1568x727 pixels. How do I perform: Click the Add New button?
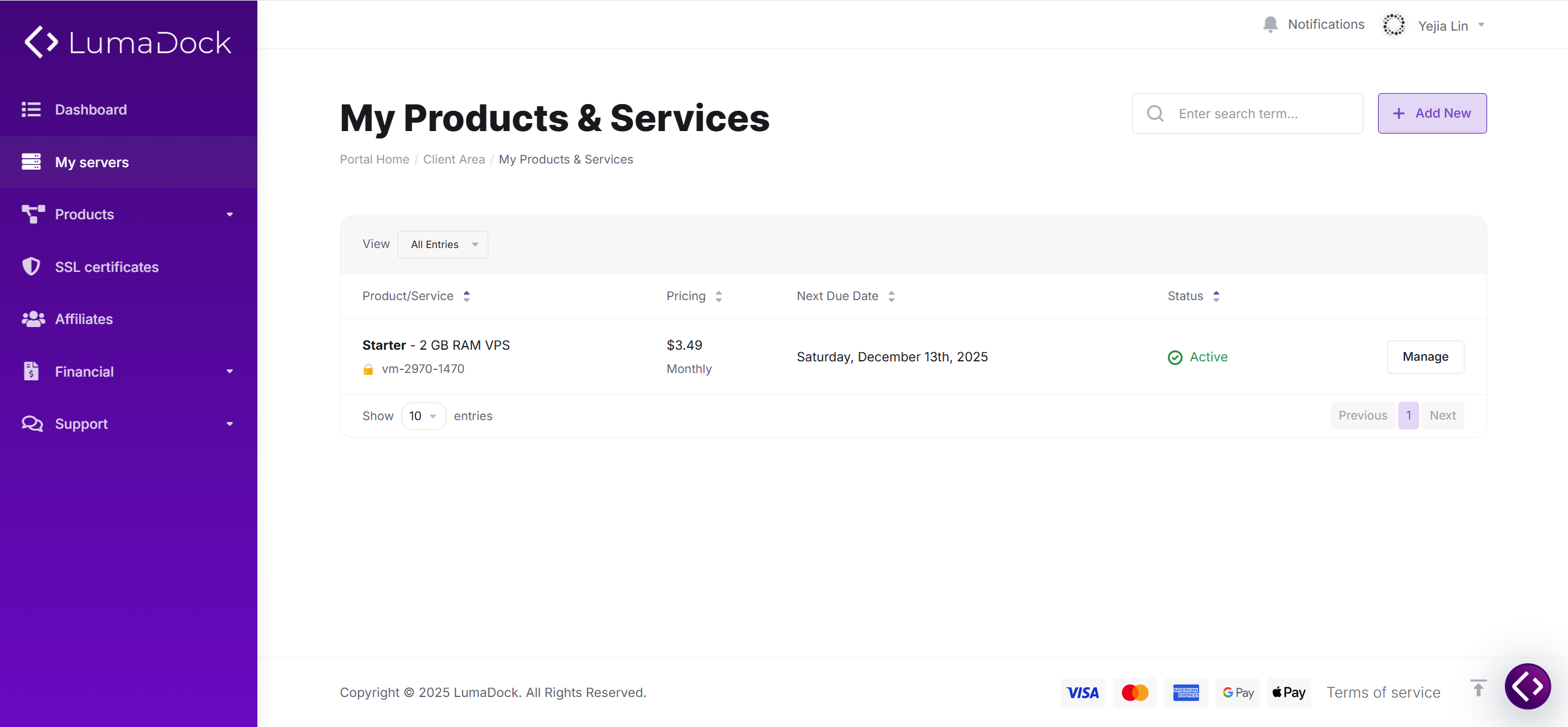(1432, 113)
